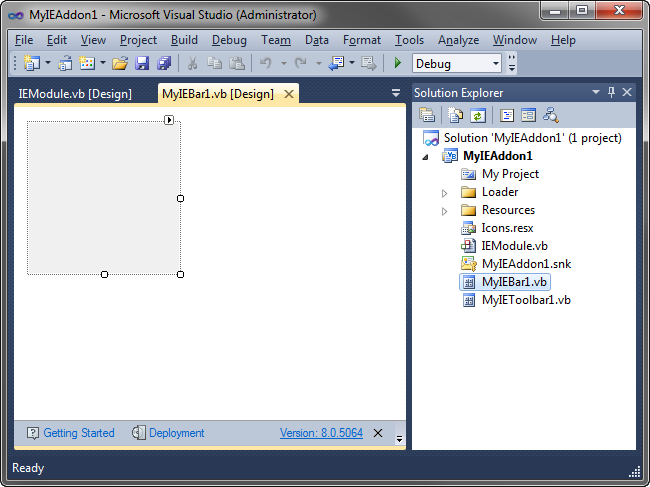Open the Data menu

coord(317,40)
